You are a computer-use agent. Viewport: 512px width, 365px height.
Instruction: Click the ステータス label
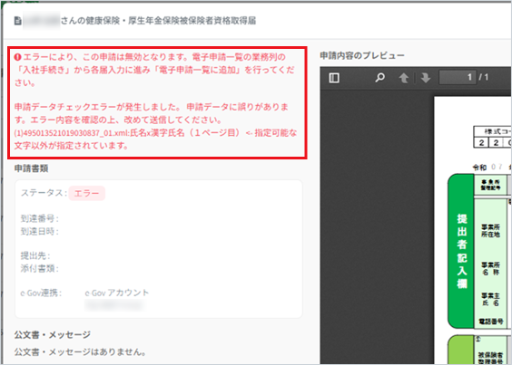coord(44,193)
